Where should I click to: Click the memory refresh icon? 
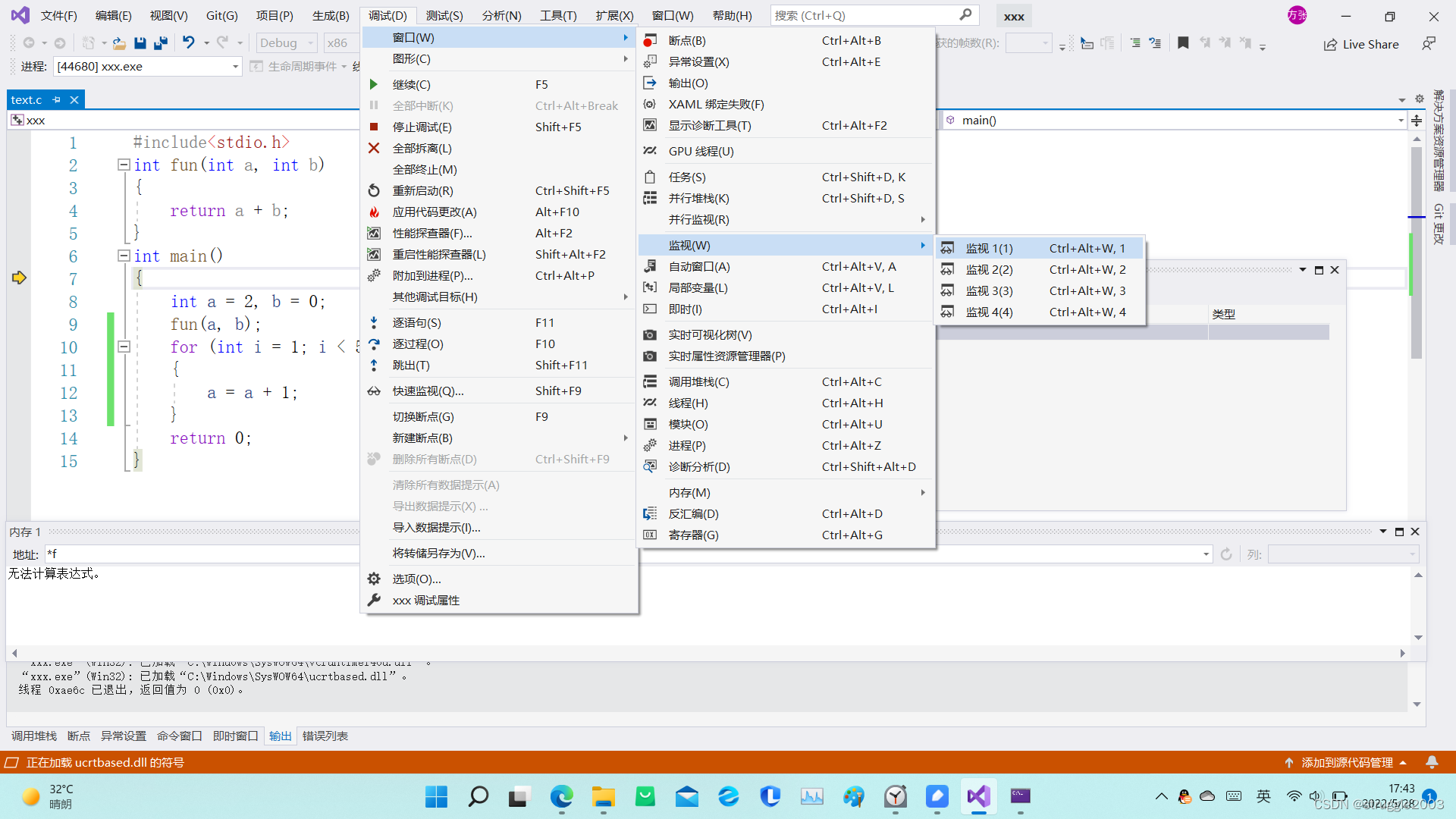tap(1226, 554)
